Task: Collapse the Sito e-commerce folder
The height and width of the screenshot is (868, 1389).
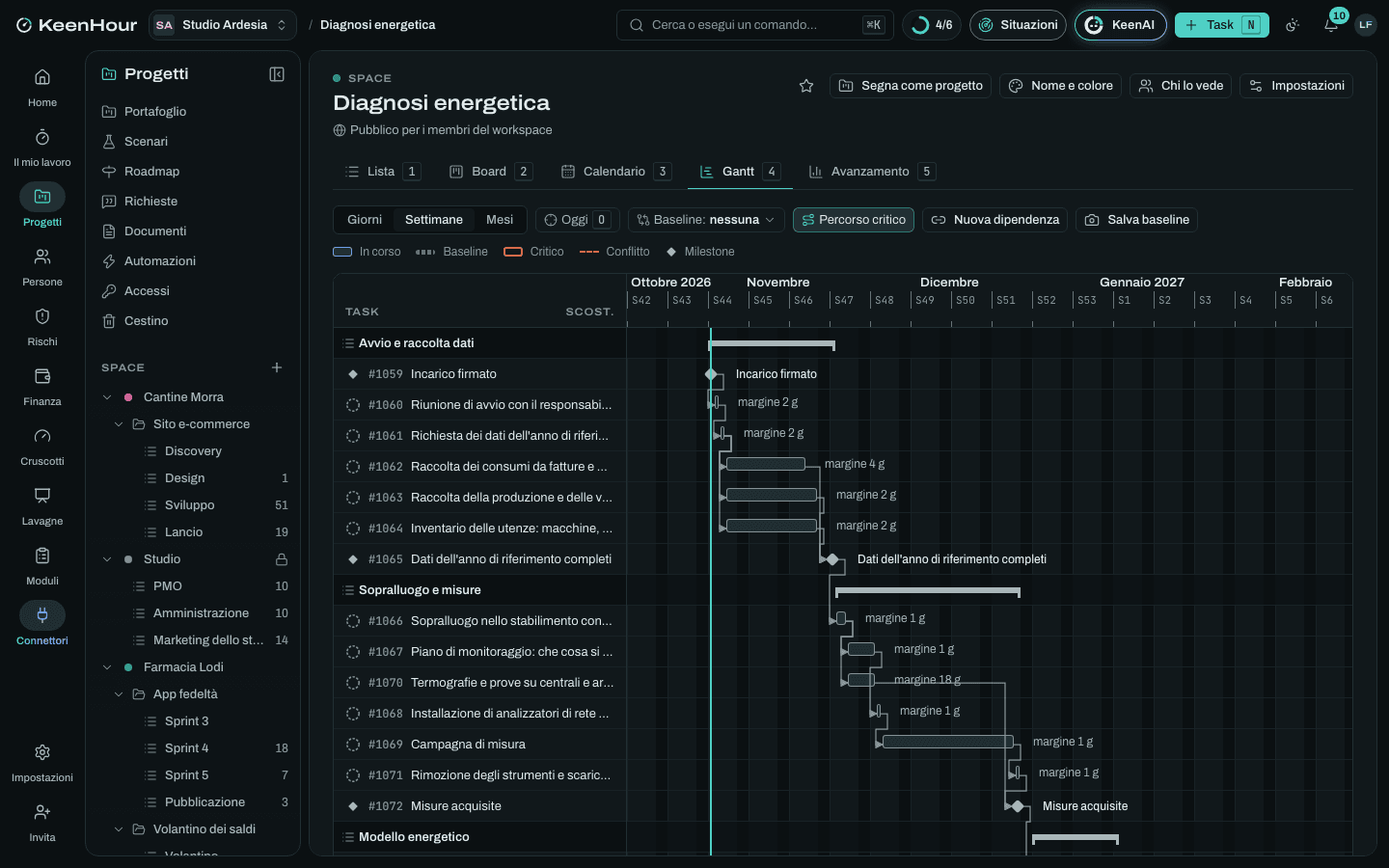Action: 119,424
